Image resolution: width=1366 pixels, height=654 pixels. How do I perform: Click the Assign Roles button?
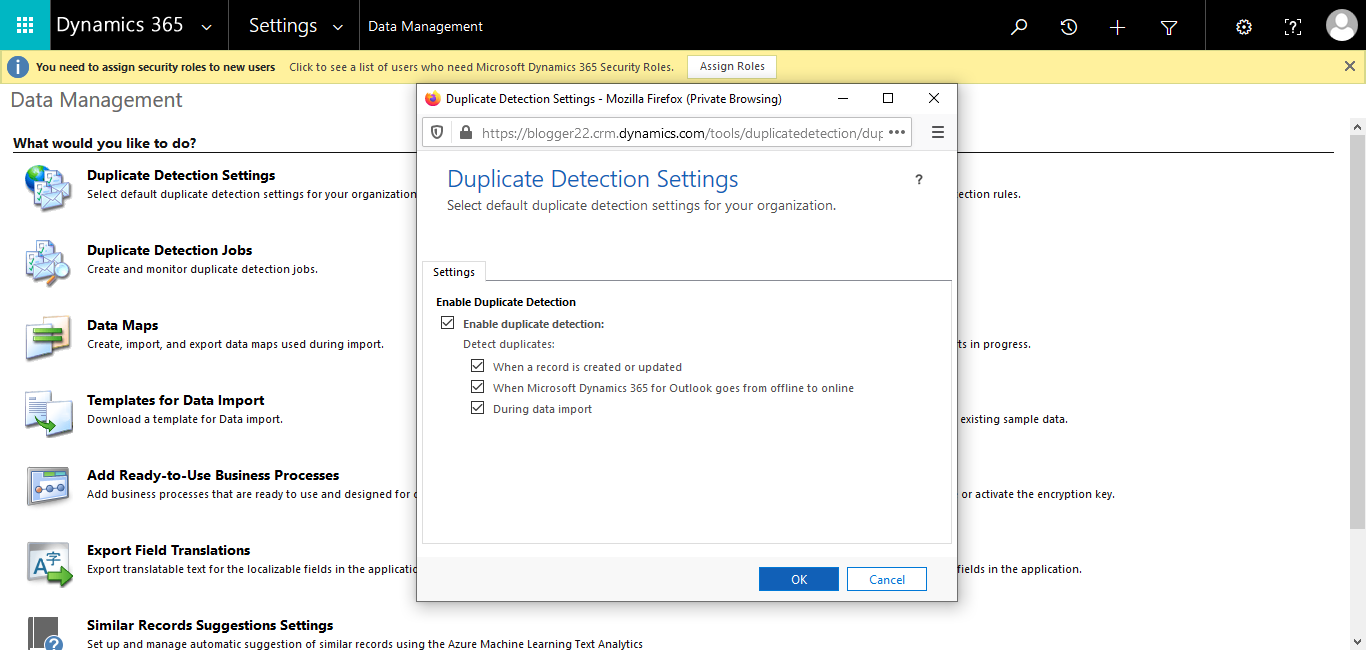click(731, 66)
